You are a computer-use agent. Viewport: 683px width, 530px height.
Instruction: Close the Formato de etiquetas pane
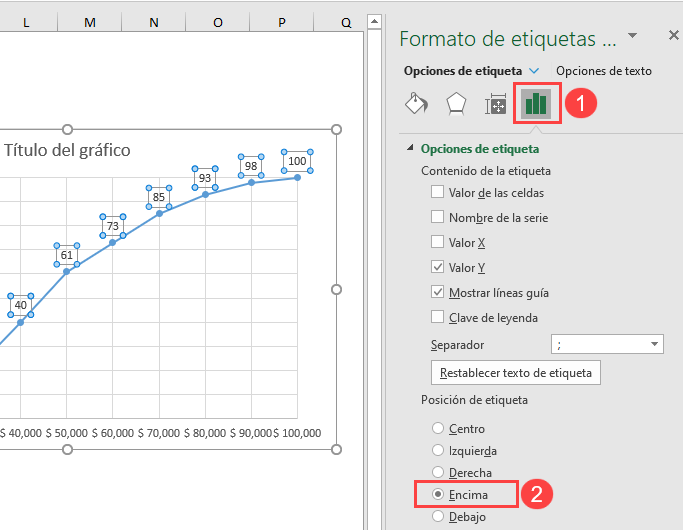pyautogui.click(x=673, y=35)
